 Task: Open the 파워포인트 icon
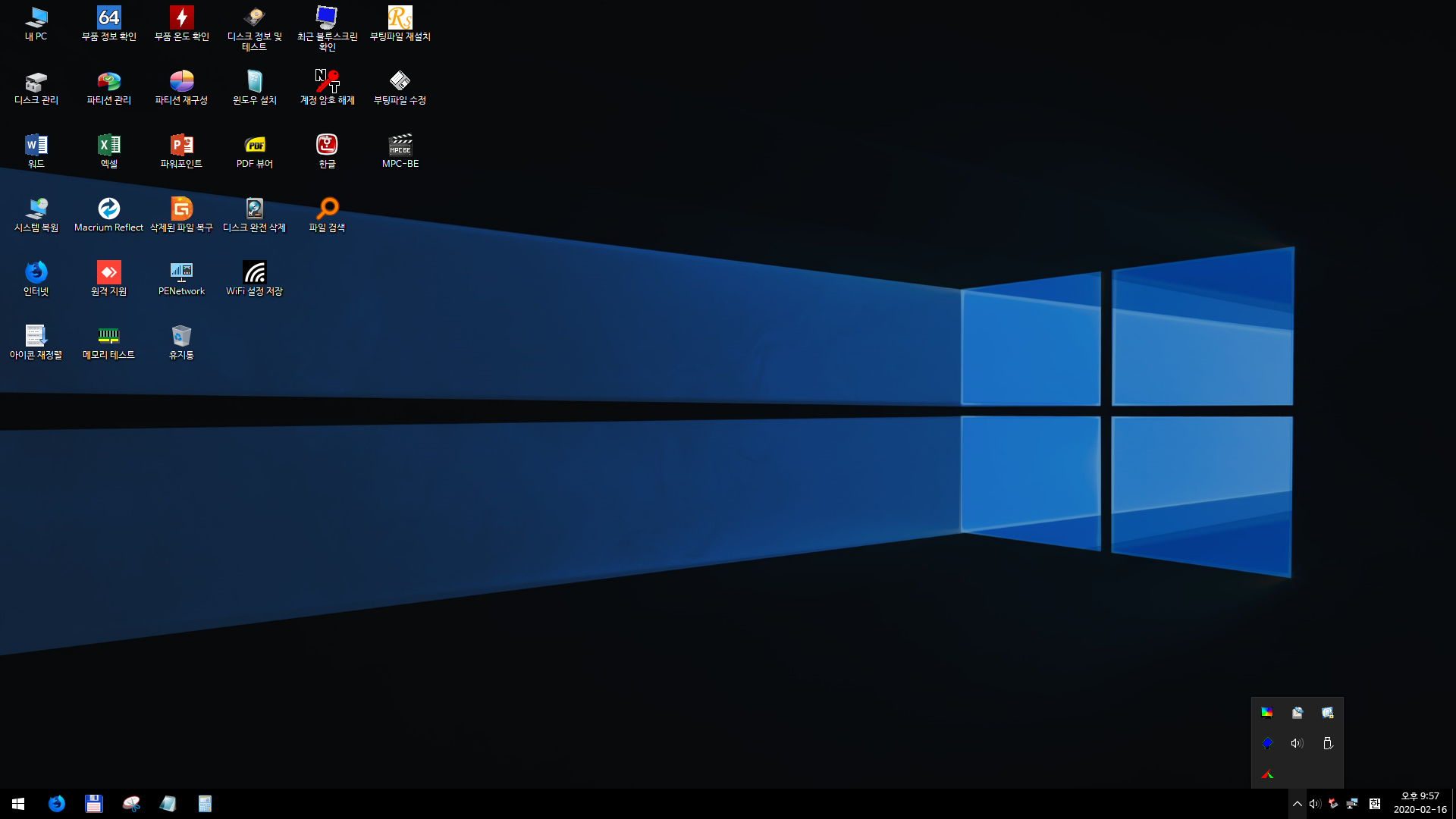(x=181, y=151)
